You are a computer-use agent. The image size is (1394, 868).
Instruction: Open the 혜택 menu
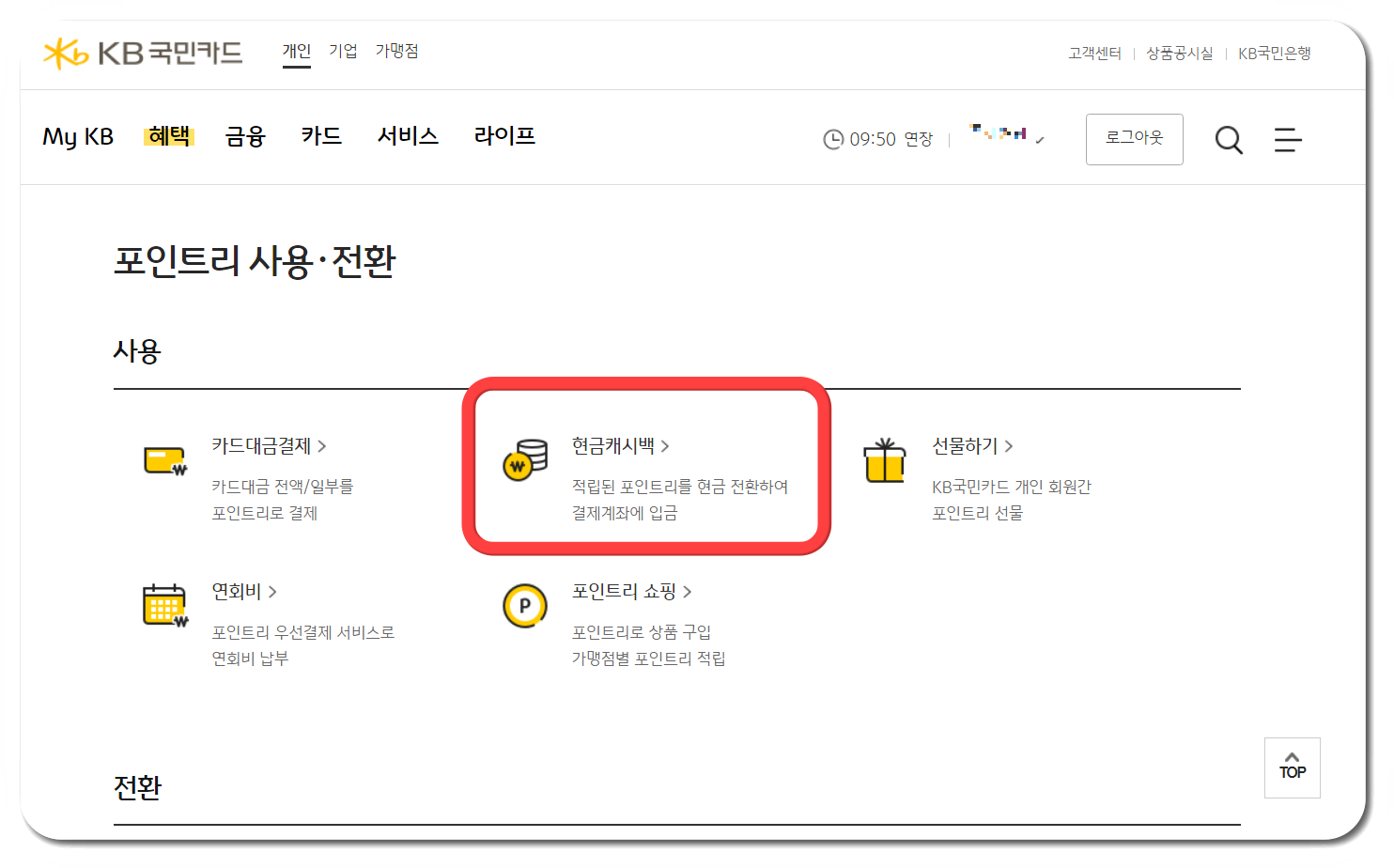click(169, 136)
